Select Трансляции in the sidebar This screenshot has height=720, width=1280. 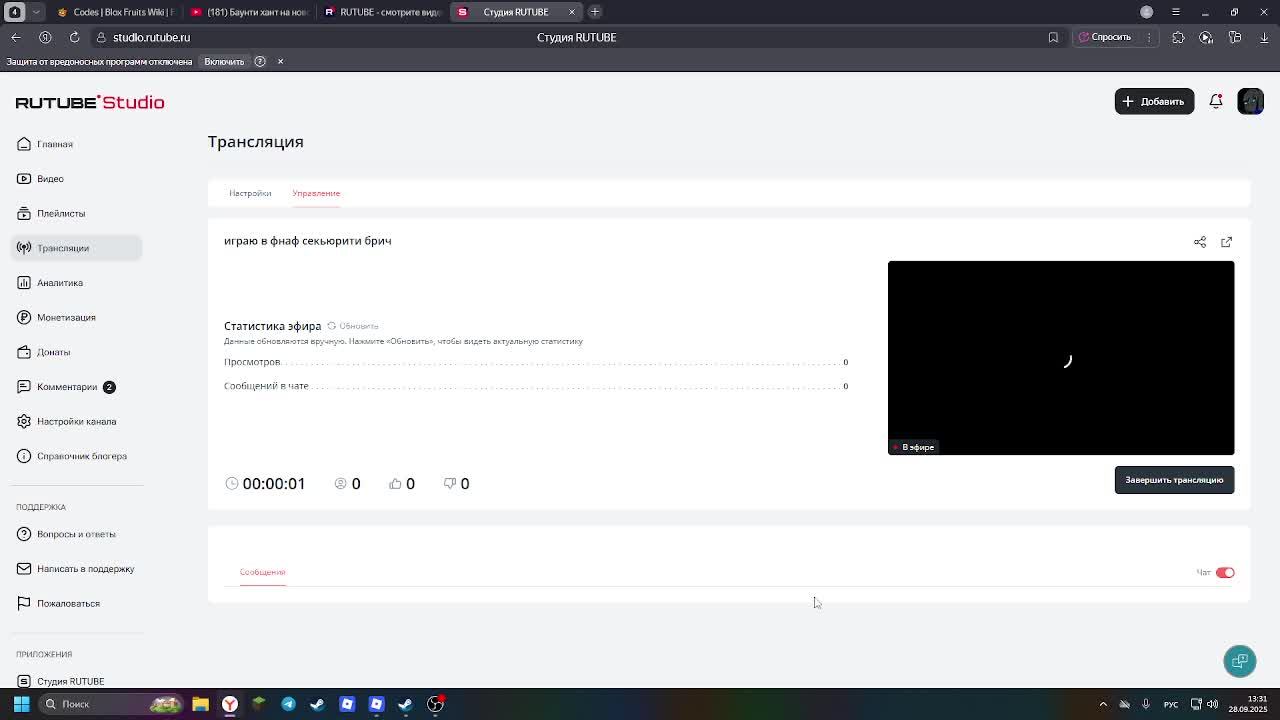pos(77,248)
